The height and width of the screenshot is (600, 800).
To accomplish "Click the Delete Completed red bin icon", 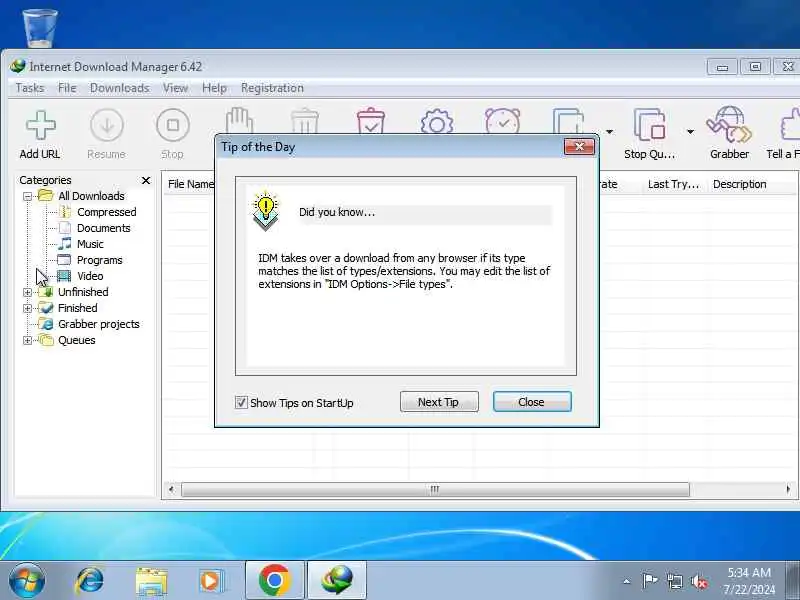I will (371, 121).
